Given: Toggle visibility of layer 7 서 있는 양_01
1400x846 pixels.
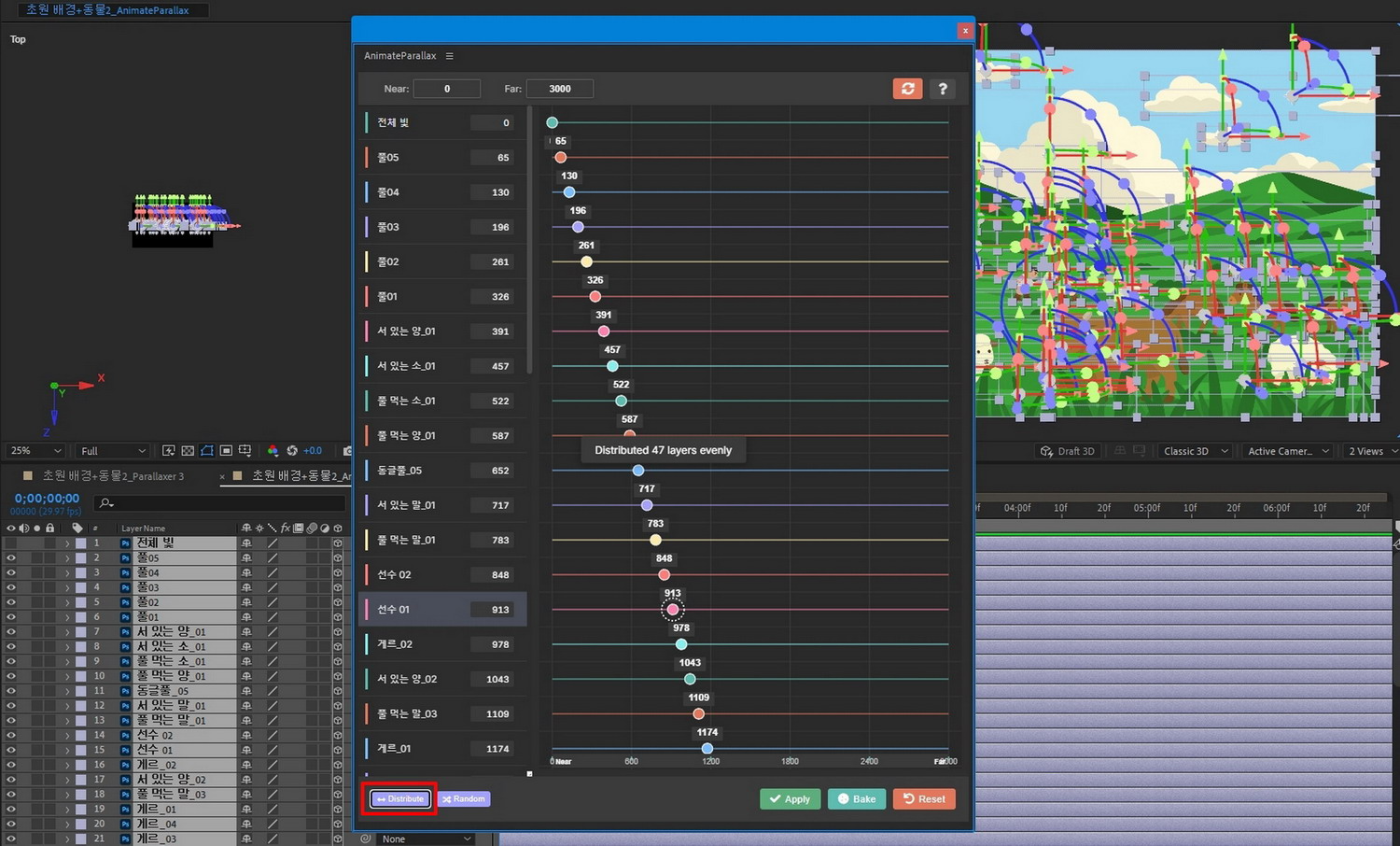Looking at the screenshot, I should point(11,632).
